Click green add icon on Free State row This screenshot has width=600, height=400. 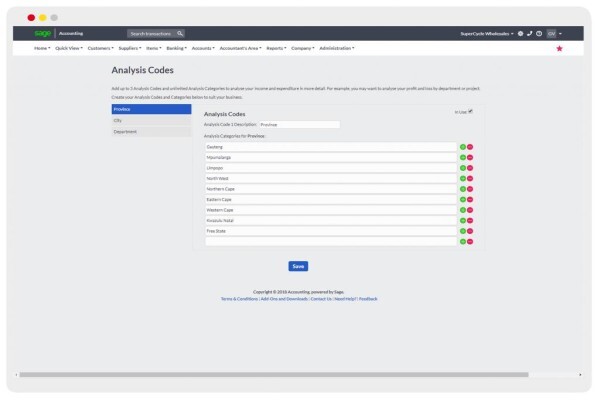pyautogui.click(x=463, y=231)
